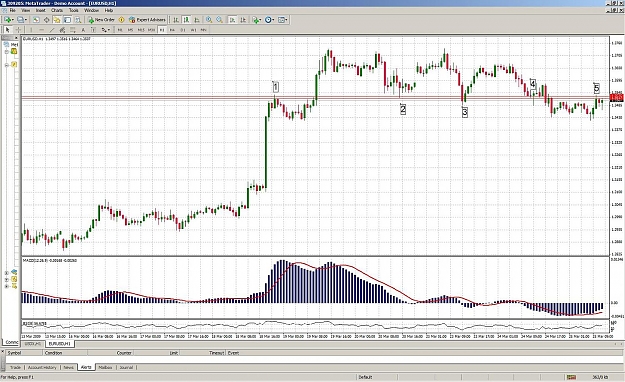Toggle the Chart Shift icon

[x=243, y=20]
